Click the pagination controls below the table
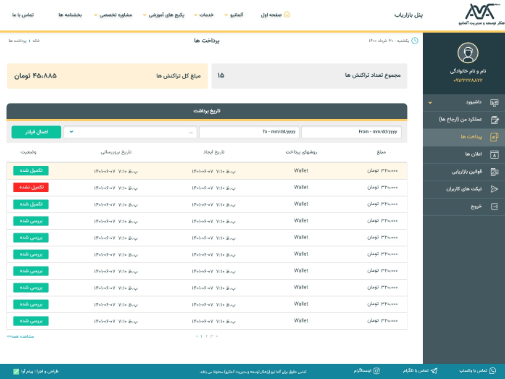The width and height of the screenshot is (505, 379). click(x=207, y=336)
